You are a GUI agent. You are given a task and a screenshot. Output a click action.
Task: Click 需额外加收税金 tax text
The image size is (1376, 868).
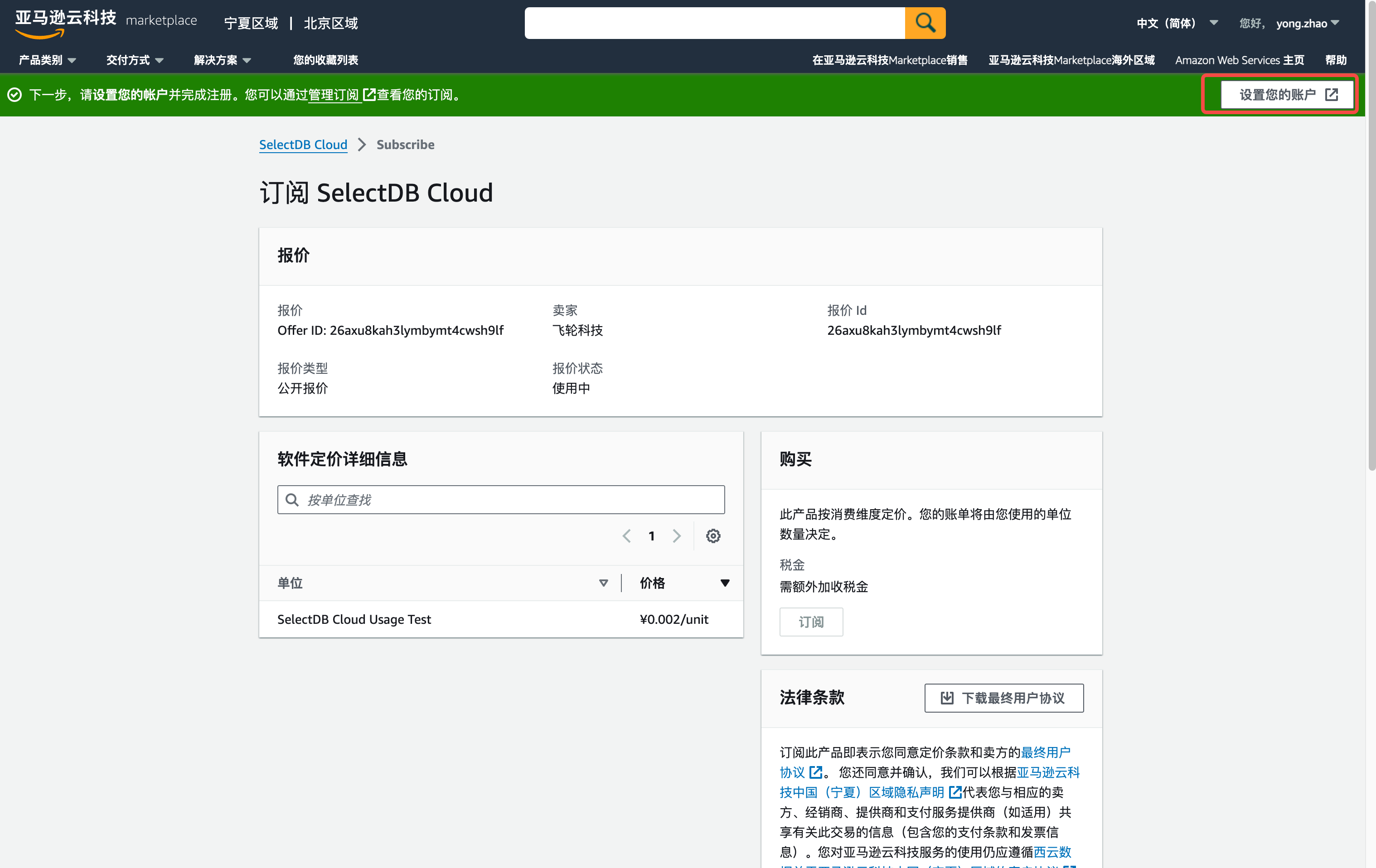click(824, 587)
